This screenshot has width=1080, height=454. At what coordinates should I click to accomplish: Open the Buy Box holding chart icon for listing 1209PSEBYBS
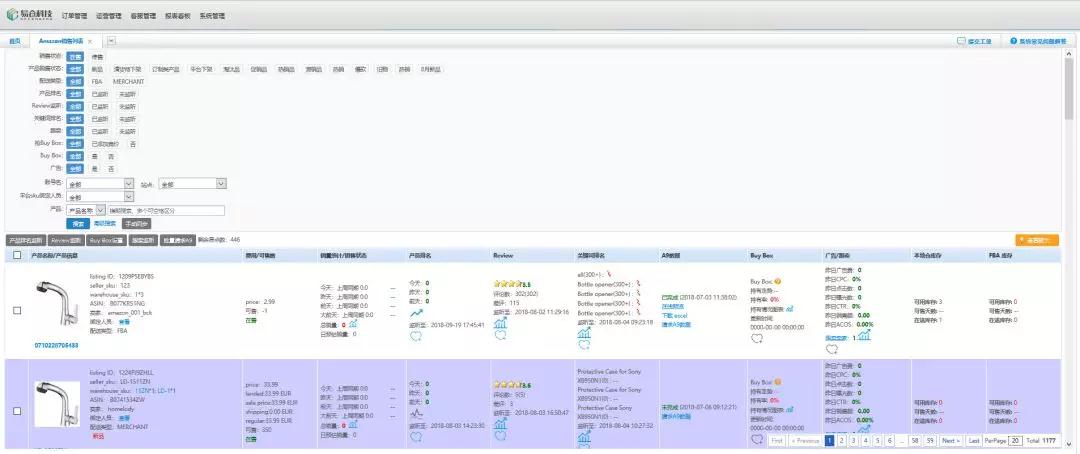pyautogui.click(x=789, y=309)
